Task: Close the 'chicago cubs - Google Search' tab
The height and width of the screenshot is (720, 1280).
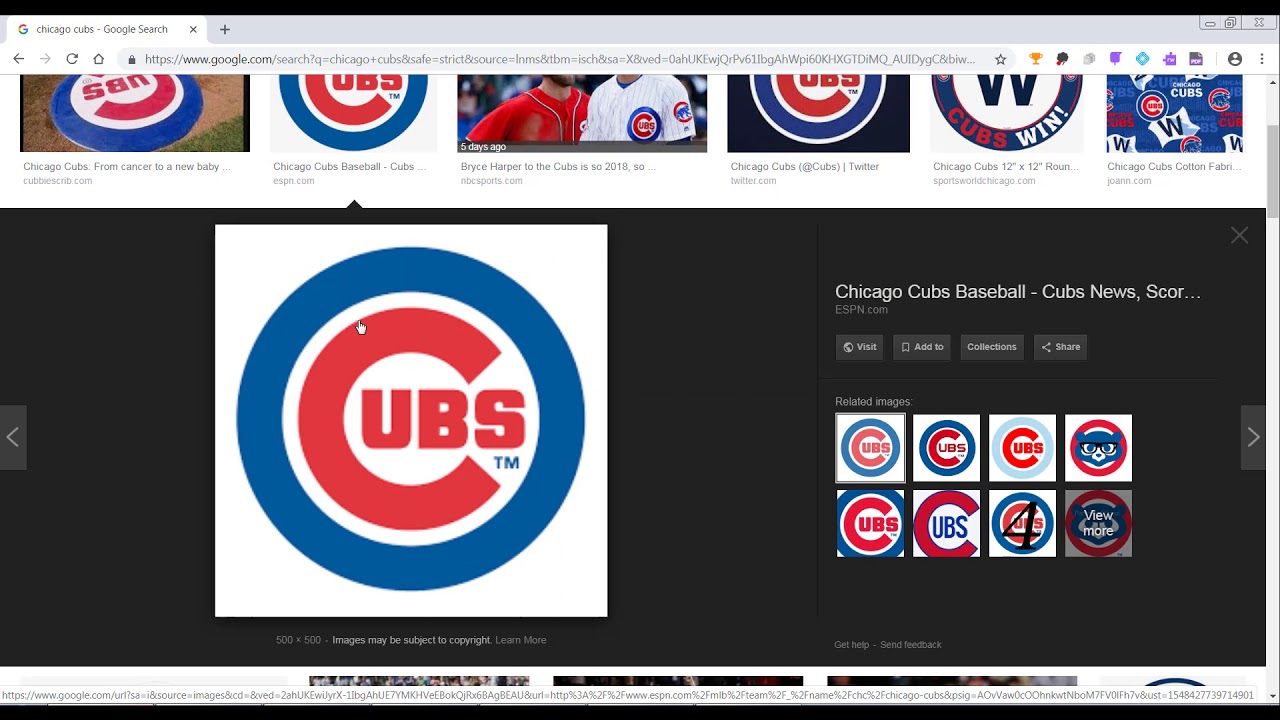Action: tap(193, 29)
